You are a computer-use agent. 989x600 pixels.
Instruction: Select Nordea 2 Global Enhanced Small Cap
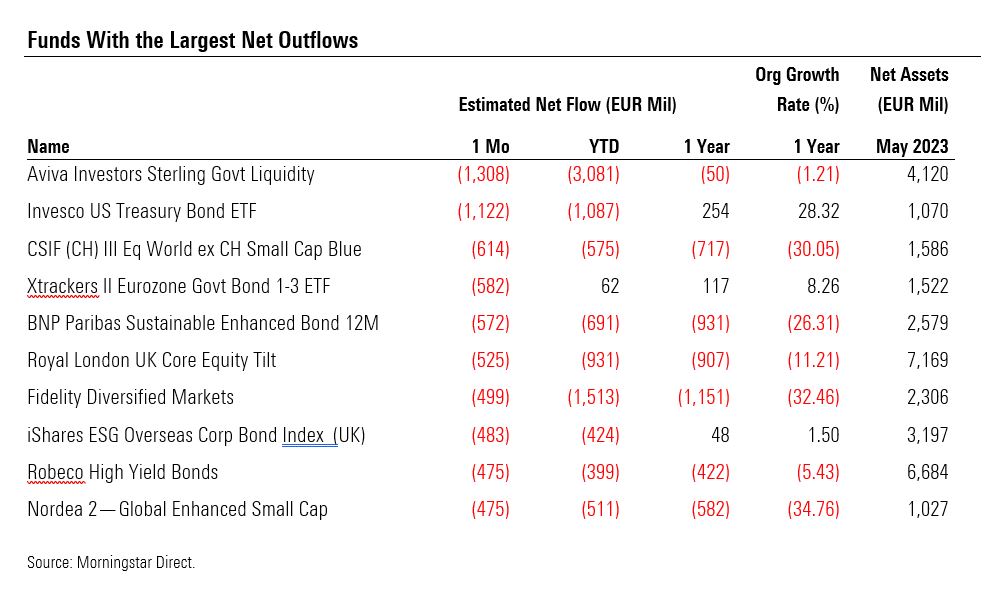click(x=177, y=509)
